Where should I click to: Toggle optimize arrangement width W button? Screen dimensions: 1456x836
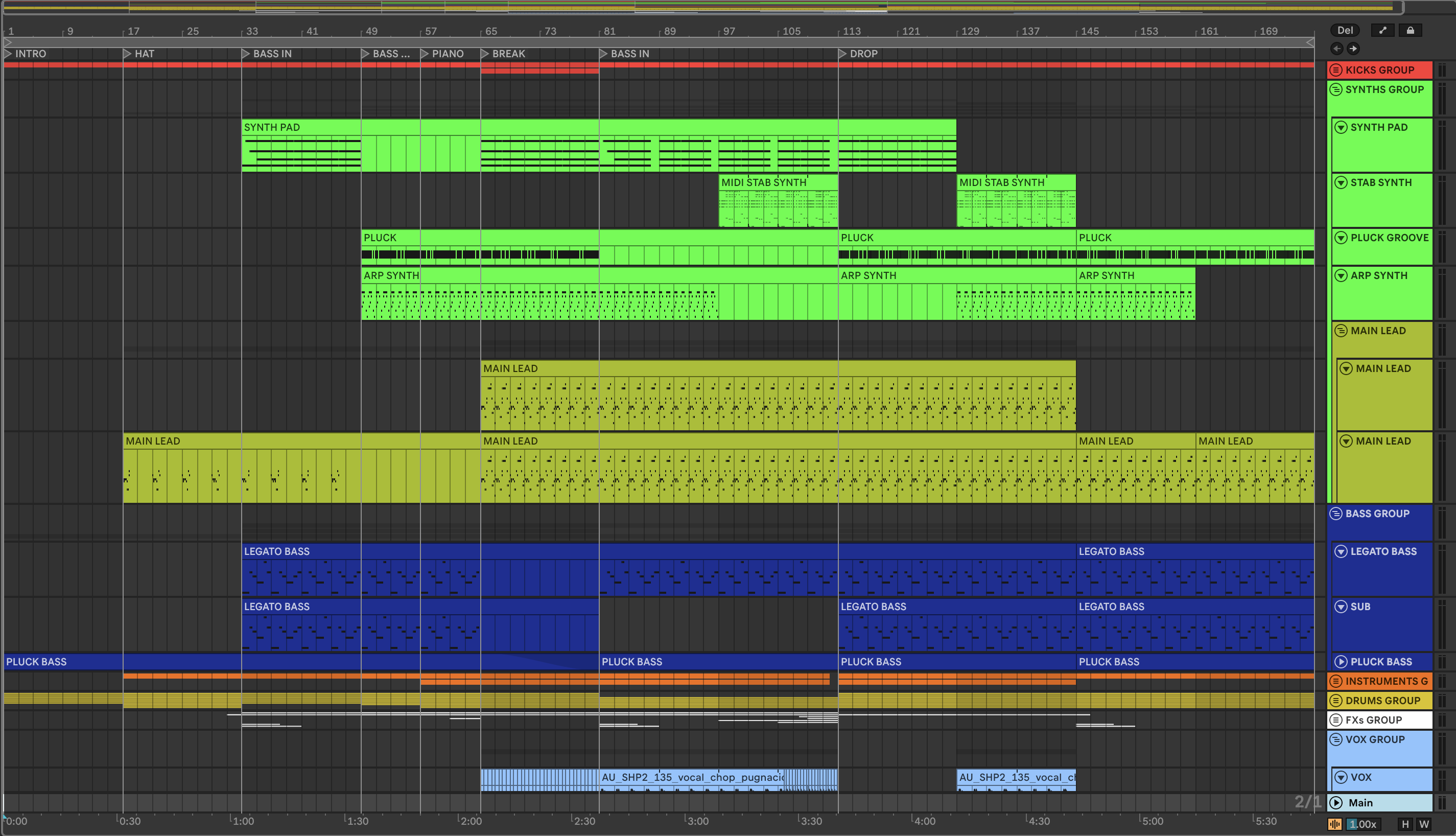[1424, 825]
